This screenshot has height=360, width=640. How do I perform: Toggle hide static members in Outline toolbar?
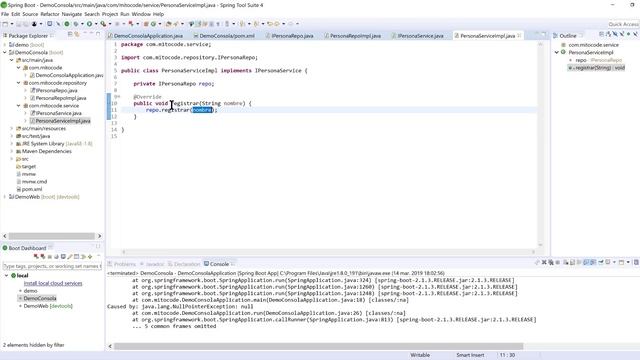(622, 34)
